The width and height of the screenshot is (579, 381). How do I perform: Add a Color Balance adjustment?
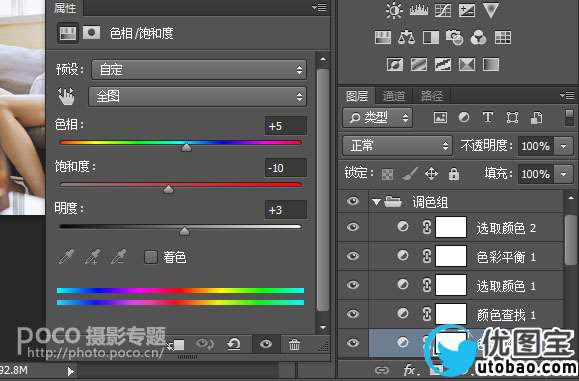click(407, 38)
